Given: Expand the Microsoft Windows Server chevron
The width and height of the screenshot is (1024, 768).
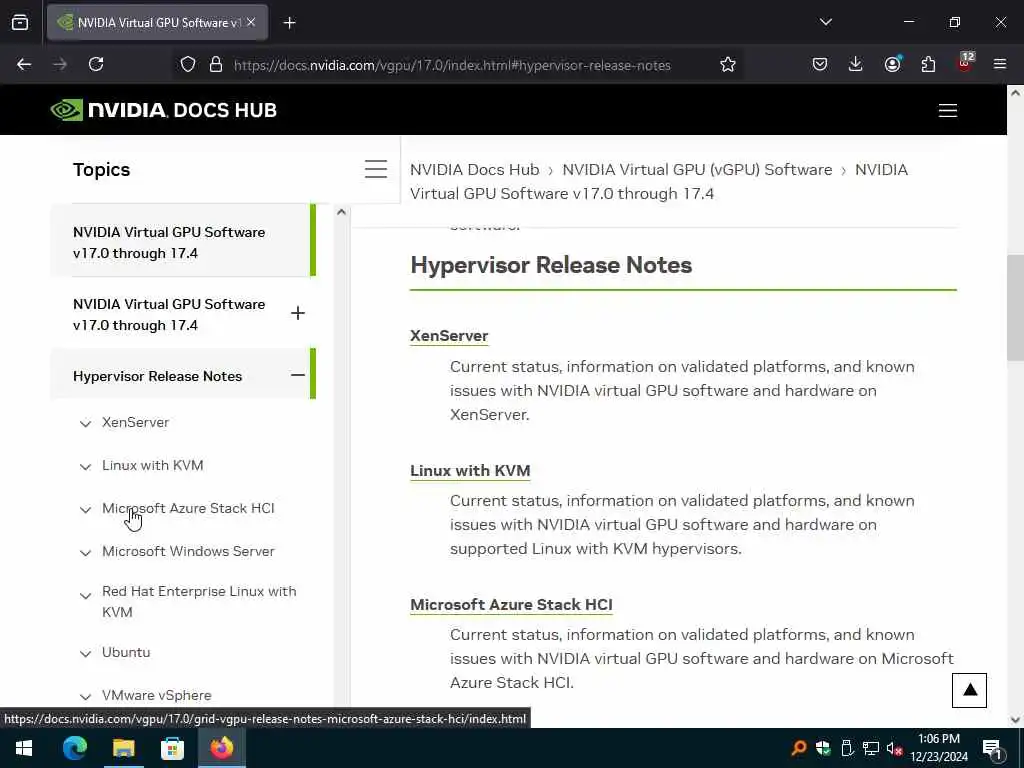Looking at the screenshot, I should click(x=85, y=553).
